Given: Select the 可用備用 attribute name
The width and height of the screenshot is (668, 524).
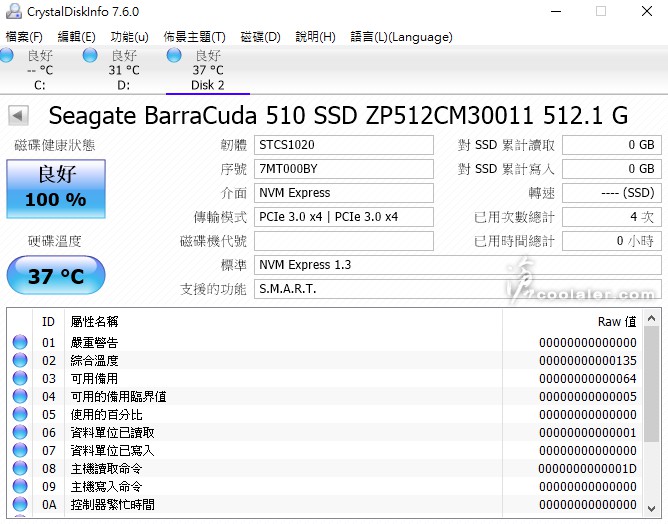Looking at the screenshot, I should (x=94, y=378).
